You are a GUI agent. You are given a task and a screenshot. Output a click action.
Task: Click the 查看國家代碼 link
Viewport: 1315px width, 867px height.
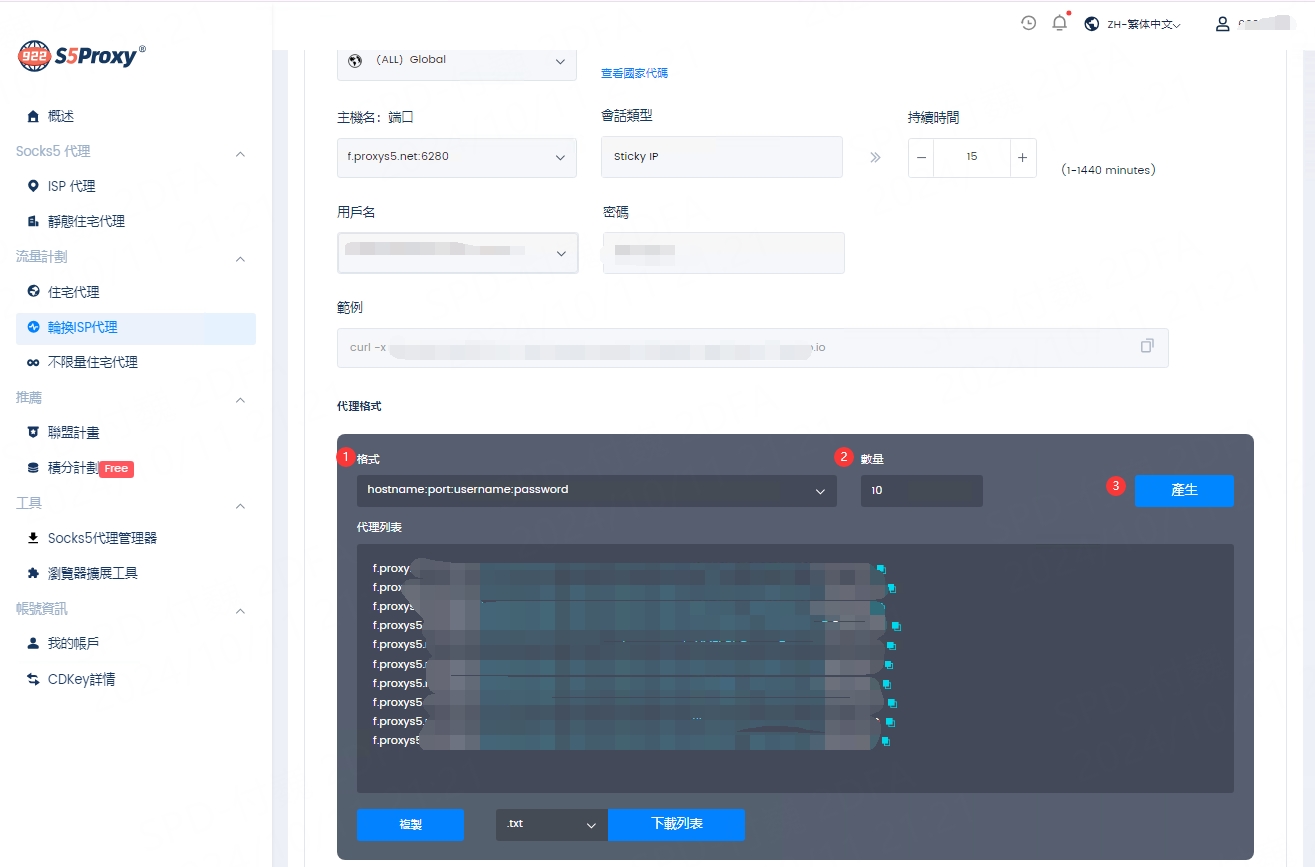634,73
